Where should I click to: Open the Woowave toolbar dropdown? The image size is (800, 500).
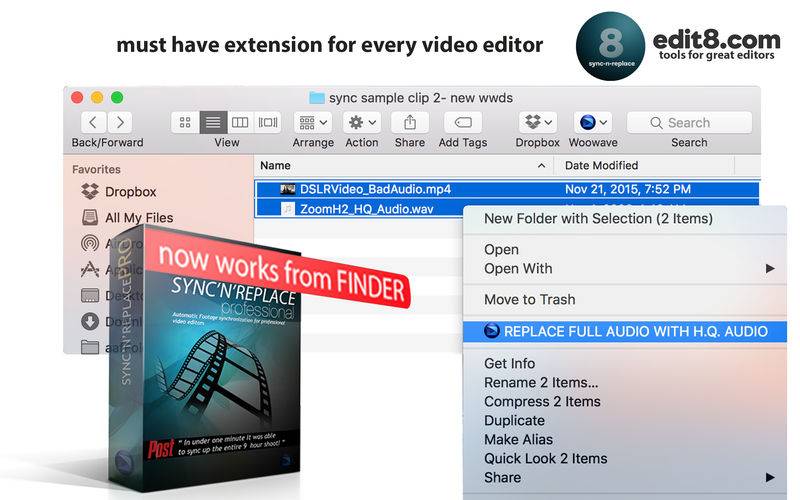point(593,122)
